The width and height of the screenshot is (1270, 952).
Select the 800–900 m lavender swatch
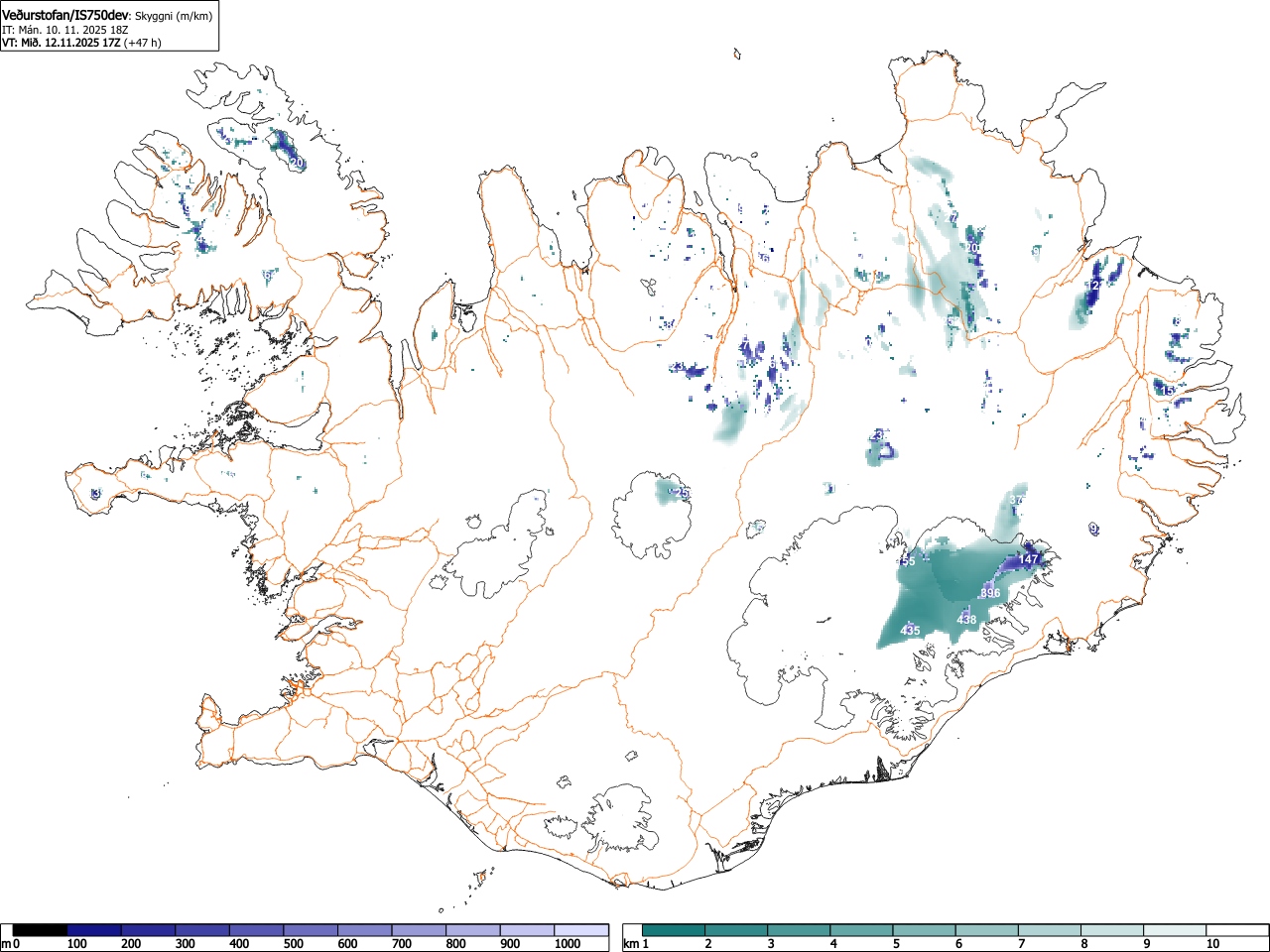[x=473, y=930]
